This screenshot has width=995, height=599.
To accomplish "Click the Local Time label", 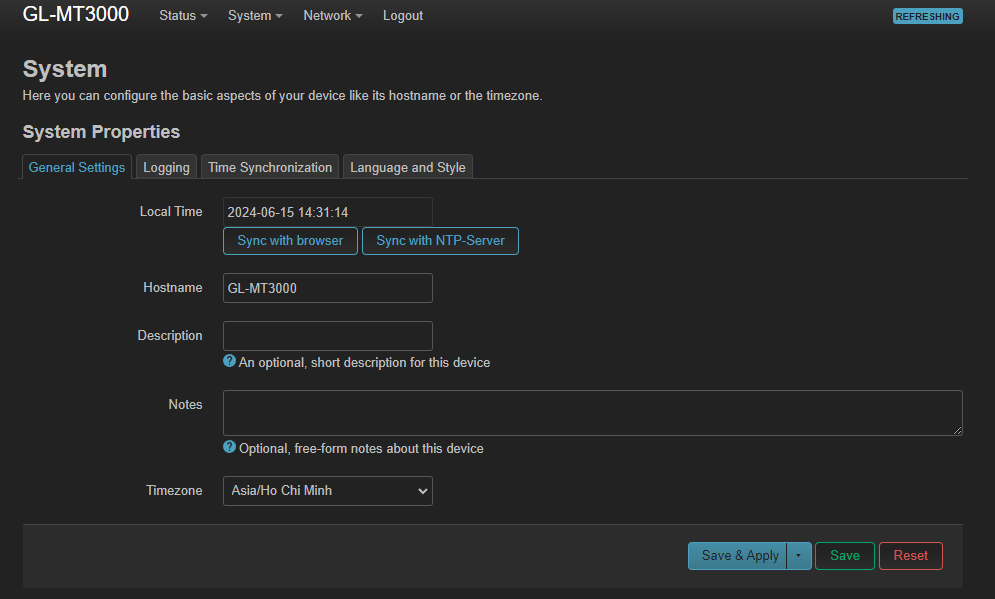I will [171, 212].
